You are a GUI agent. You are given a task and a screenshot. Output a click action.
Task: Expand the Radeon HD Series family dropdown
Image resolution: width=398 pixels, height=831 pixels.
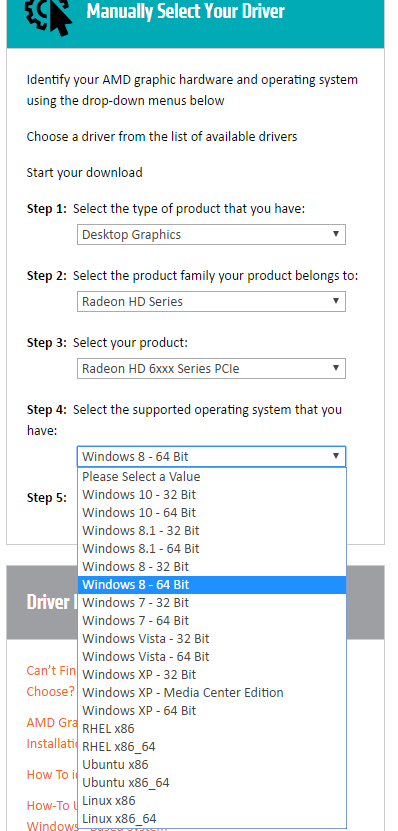(211, 302)
